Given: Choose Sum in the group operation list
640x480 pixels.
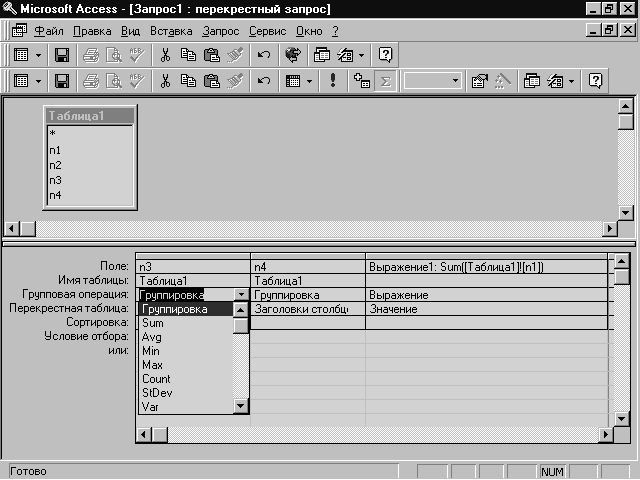Looking at the screenshot, I should pos(186,323).
